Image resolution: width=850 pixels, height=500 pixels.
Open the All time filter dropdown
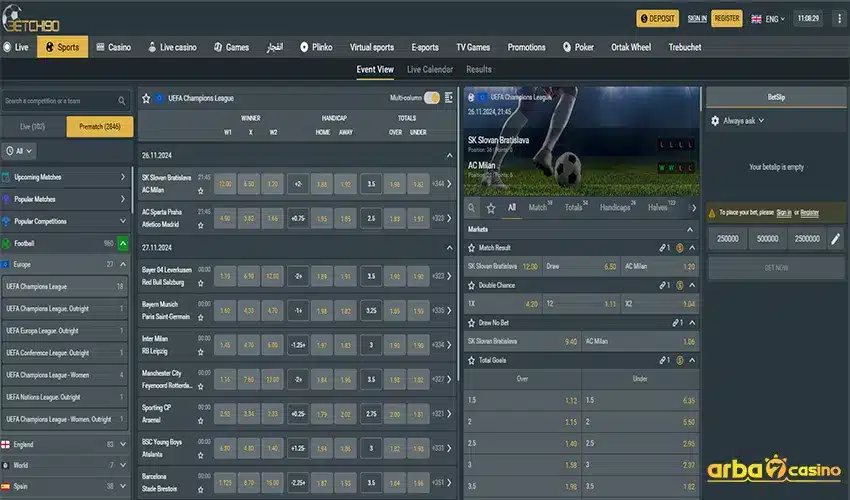click(19, 151)
